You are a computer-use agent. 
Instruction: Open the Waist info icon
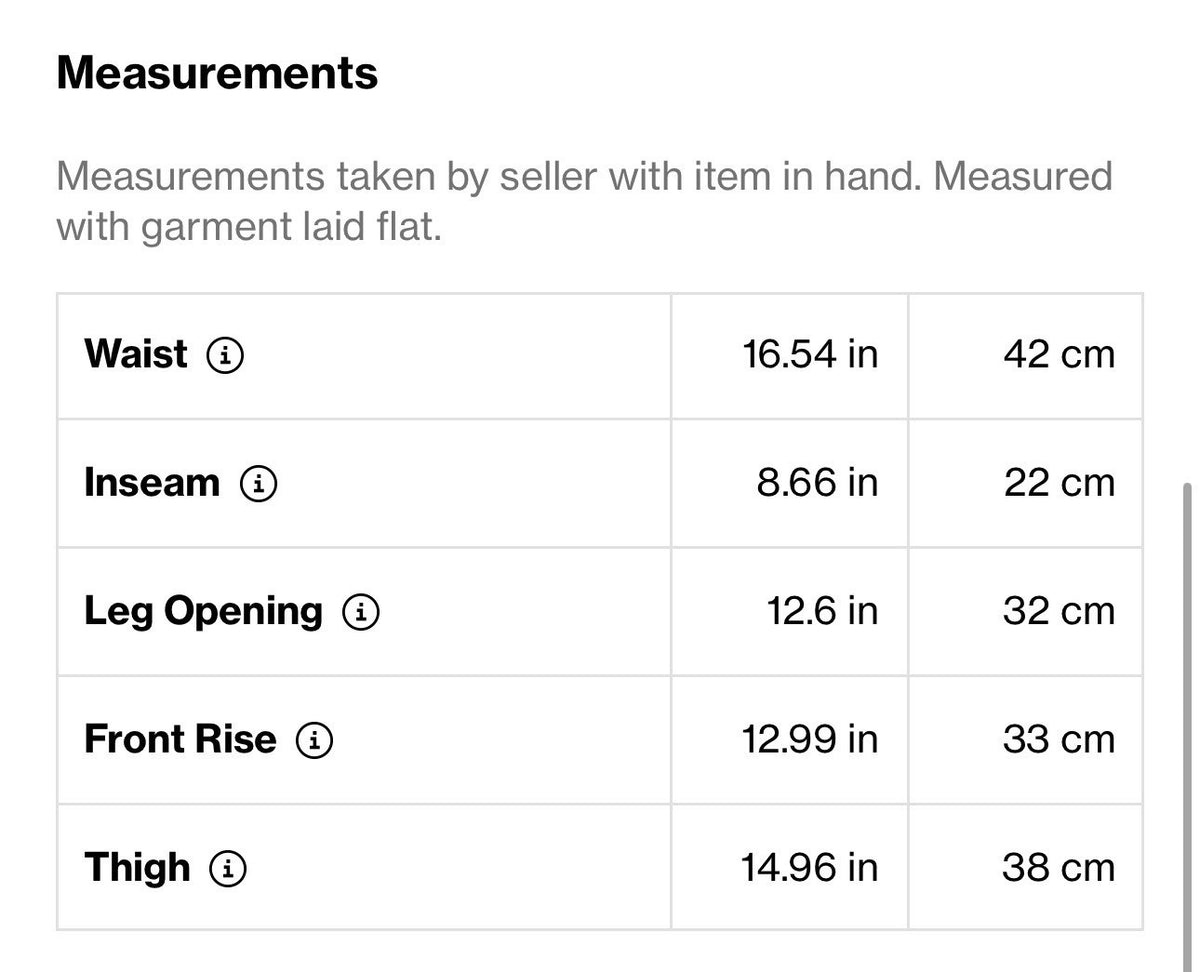click(224, 355)
